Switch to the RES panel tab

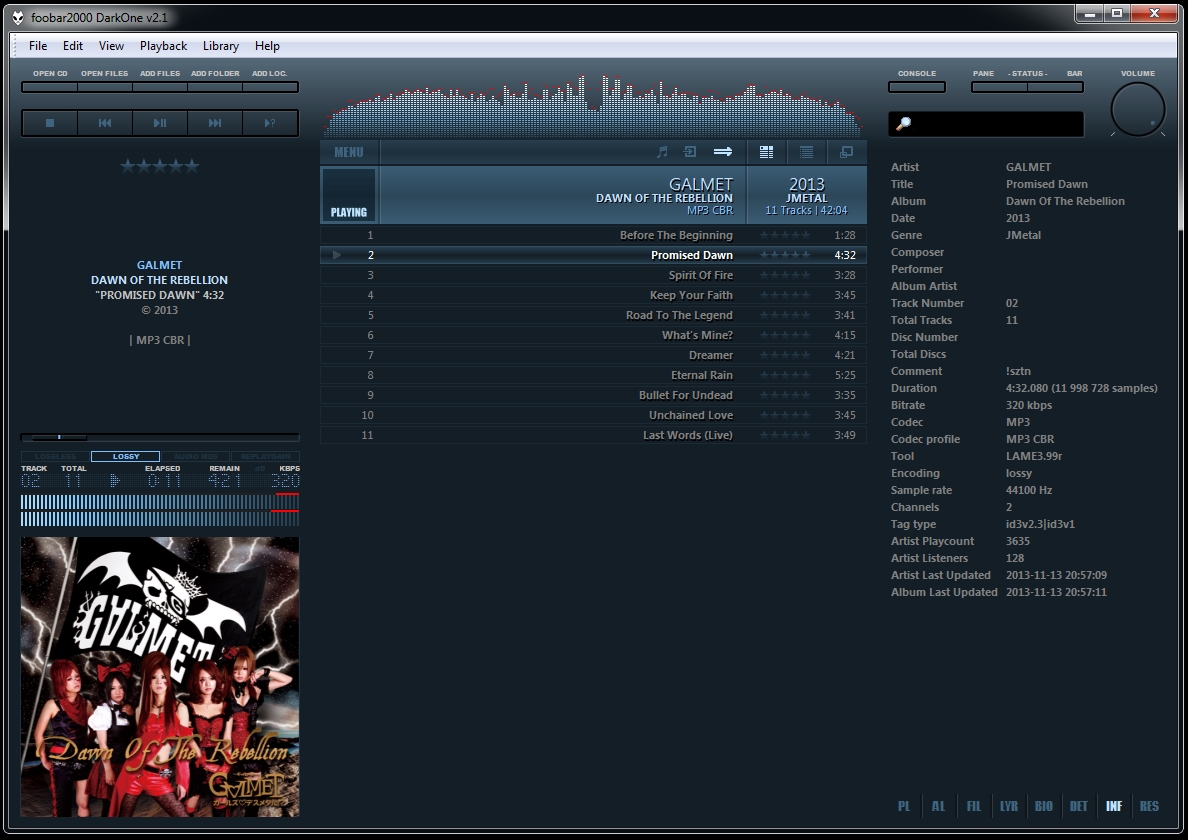point(1149,806)
